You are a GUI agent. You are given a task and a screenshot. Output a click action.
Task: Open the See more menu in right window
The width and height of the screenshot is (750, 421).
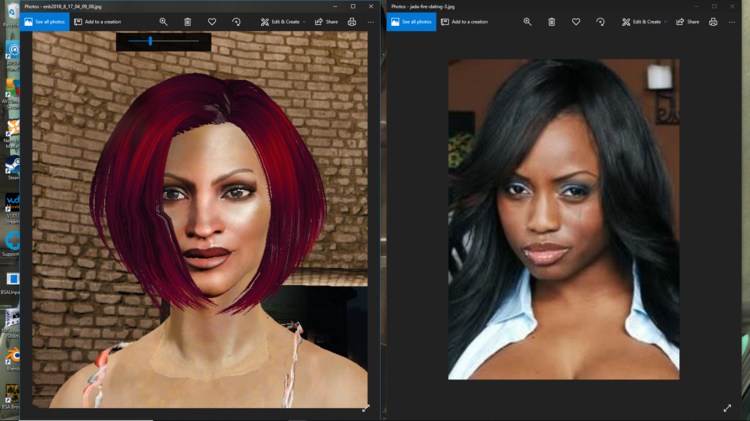pos(732,22)
